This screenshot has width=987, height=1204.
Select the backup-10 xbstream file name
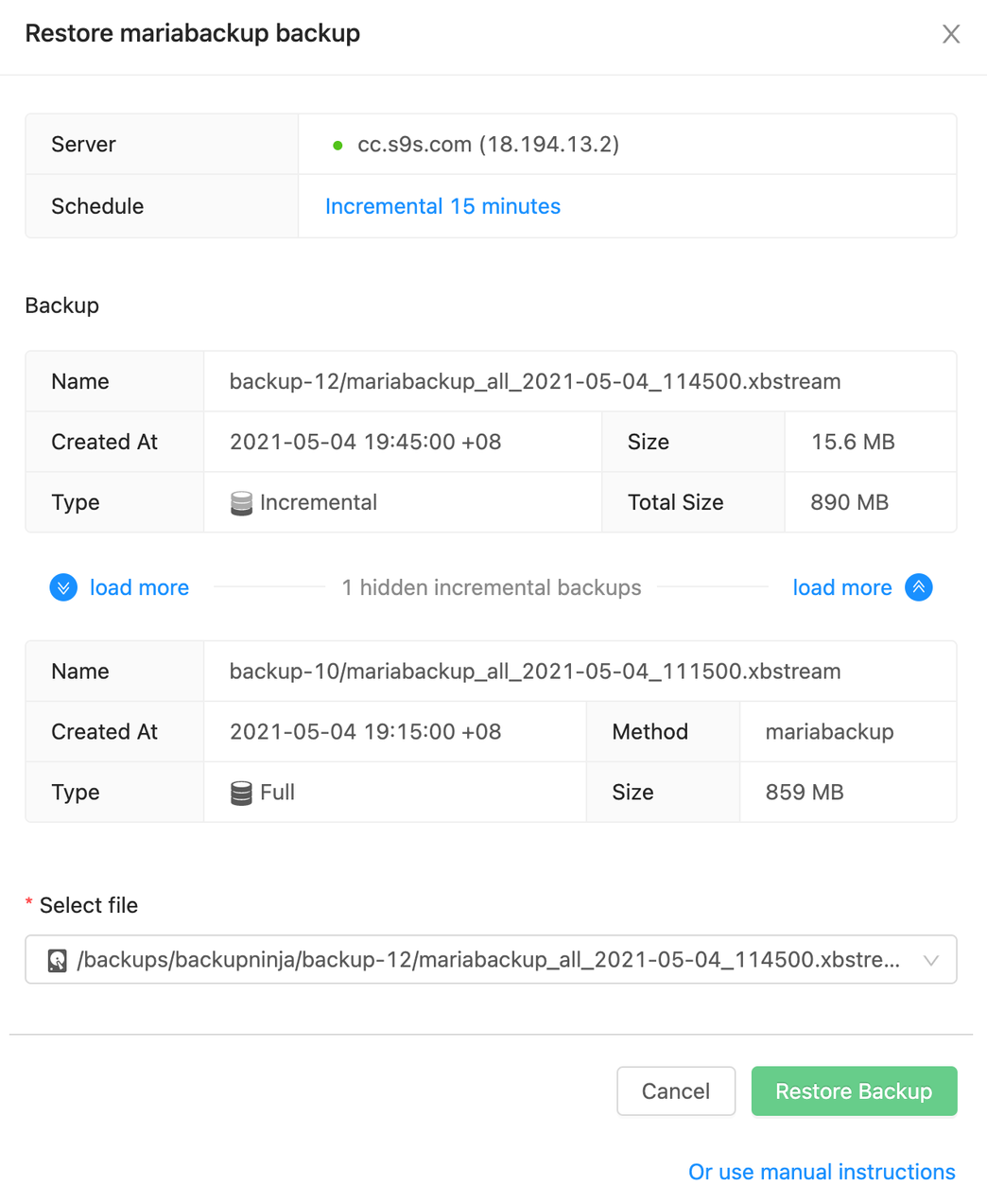(534, 671)
